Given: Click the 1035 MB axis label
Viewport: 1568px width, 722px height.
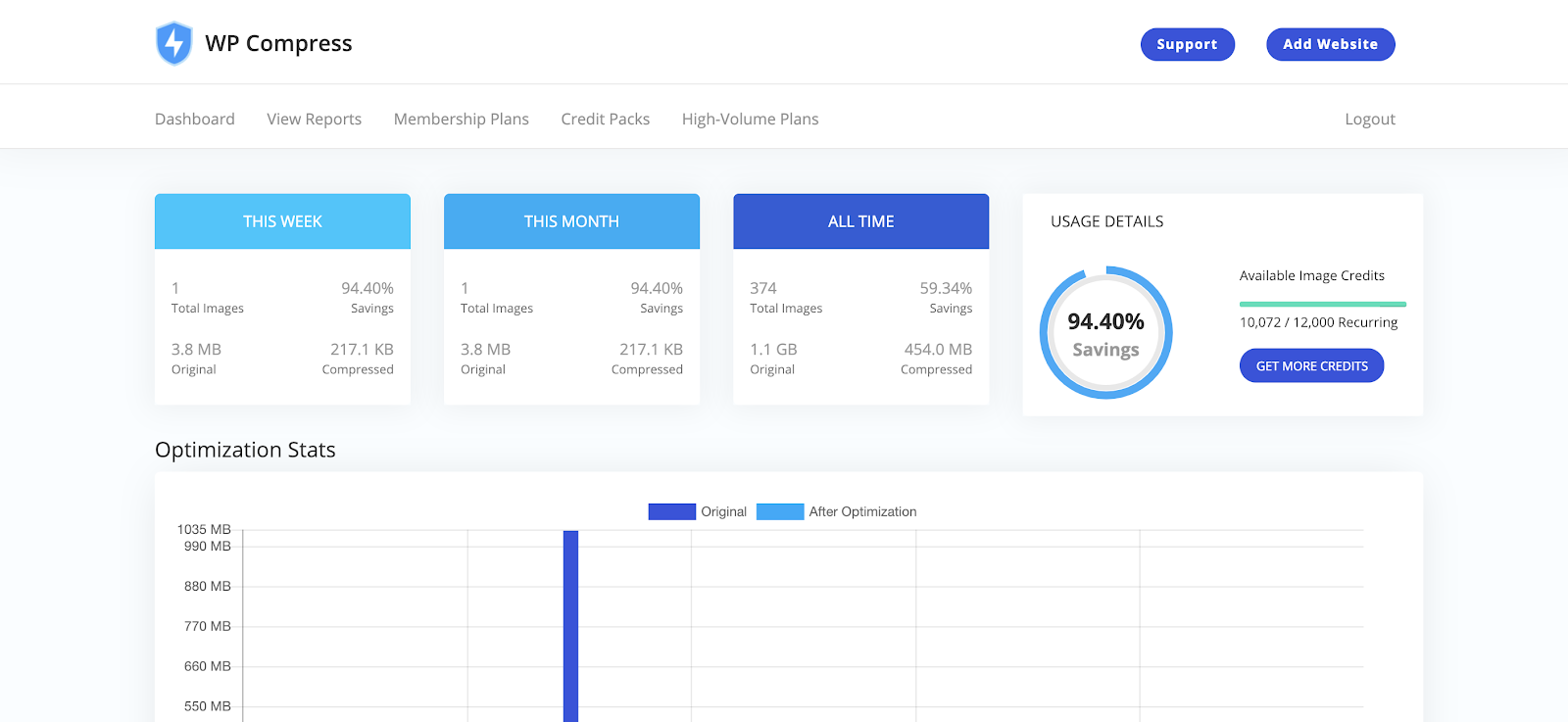Looking at the screenshot, I should 204,529.
